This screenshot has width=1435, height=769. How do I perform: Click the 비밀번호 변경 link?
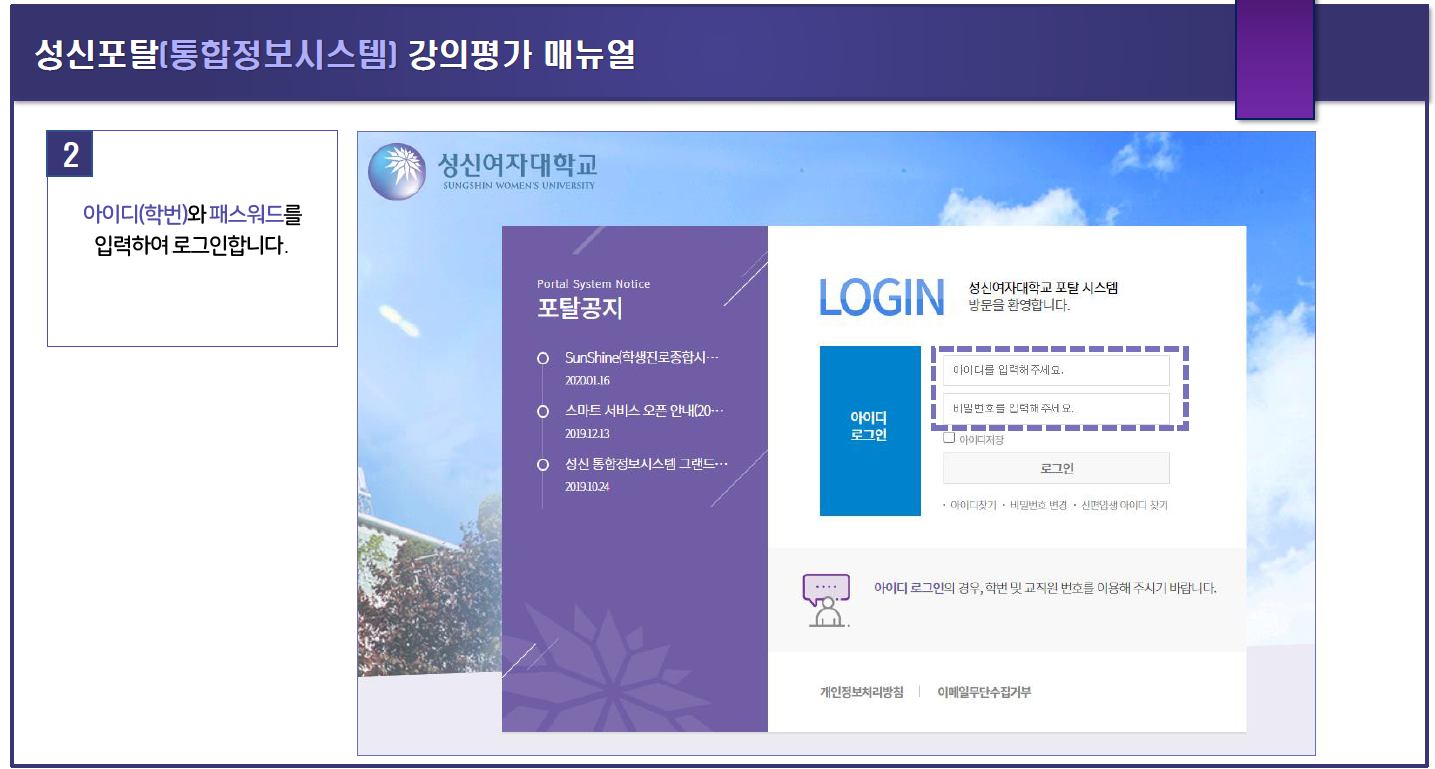coord(1038,506)
